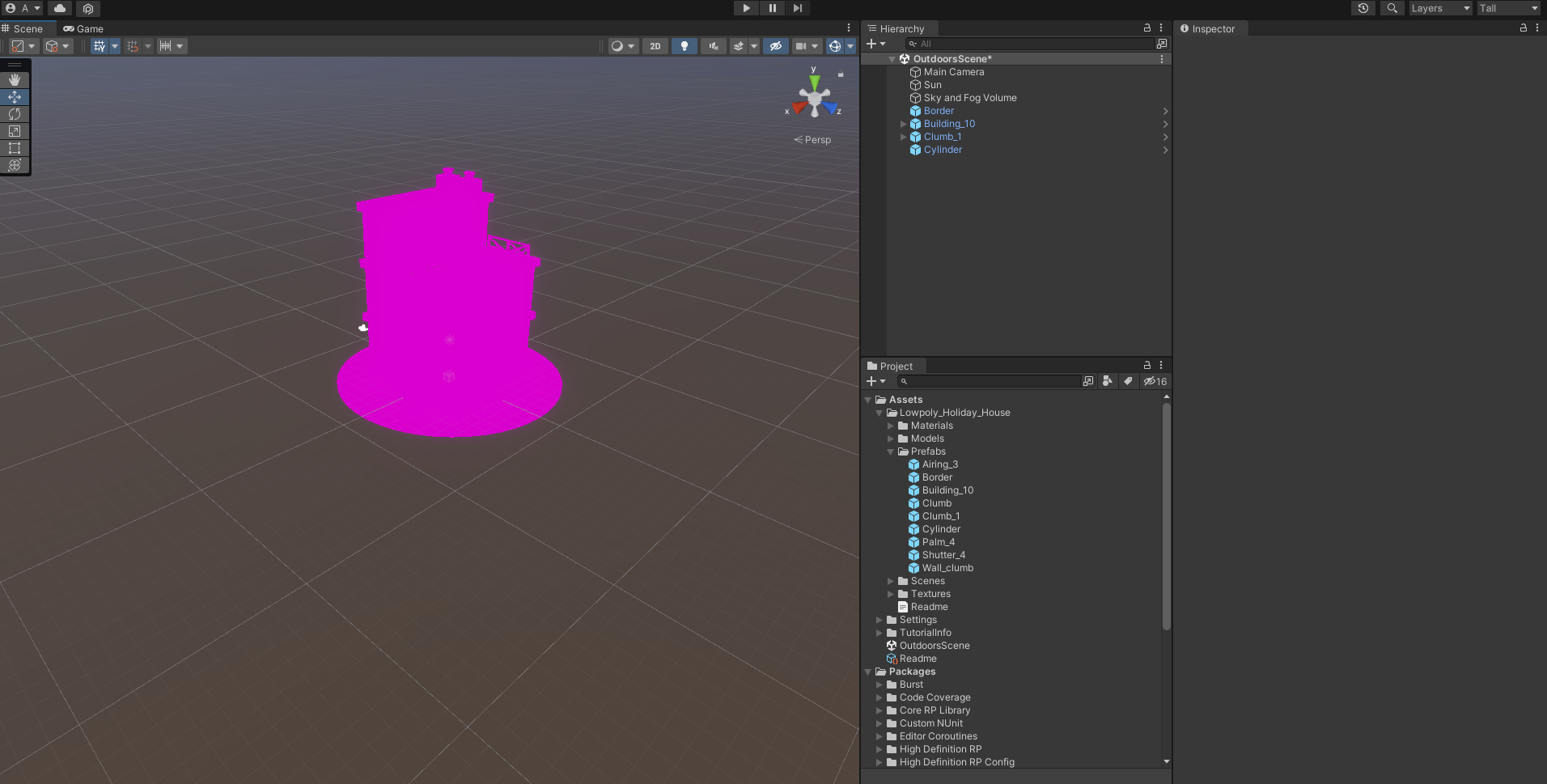Viewport: 1547px width, 784px height.
Task: Toggle scene audio mute
Action: (714, 46)
